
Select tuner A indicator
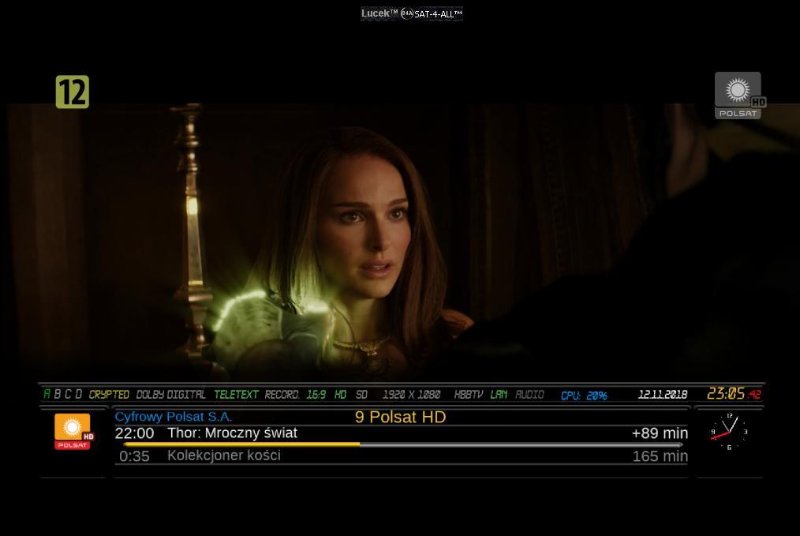(47, 394)
